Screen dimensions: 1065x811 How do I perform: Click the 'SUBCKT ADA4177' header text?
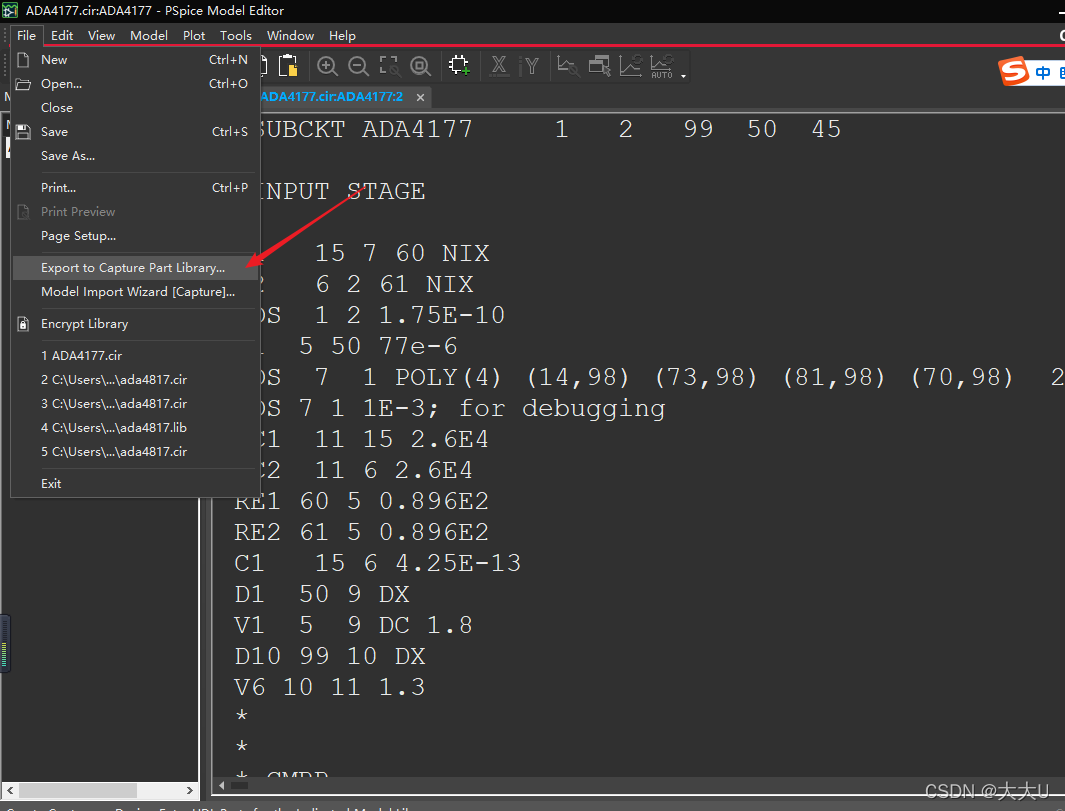click(366, 129)
